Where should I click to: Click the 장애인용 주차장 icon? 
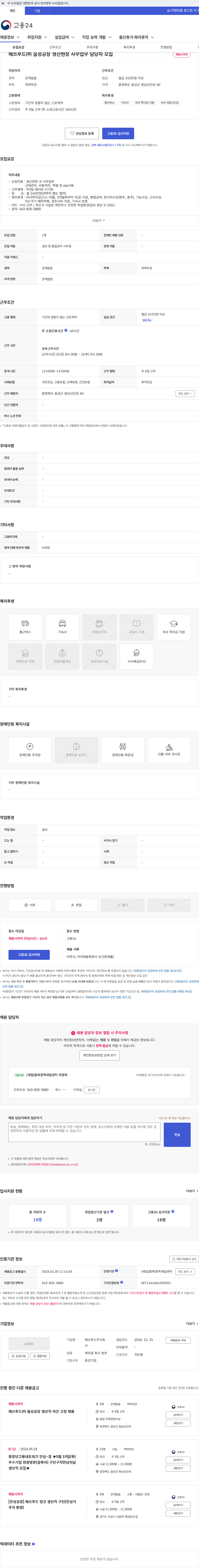point(30,750)
